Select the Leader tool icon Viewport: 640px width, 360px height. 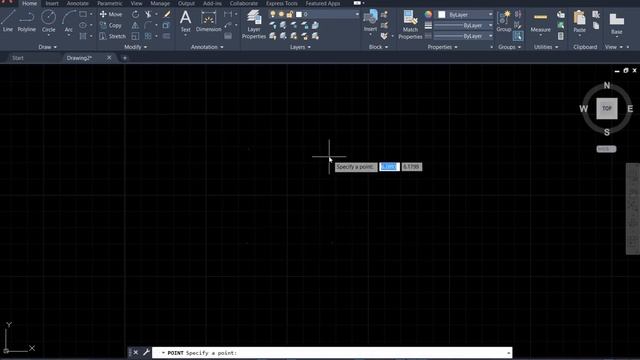pyautogui.click(x=228, y=25)
